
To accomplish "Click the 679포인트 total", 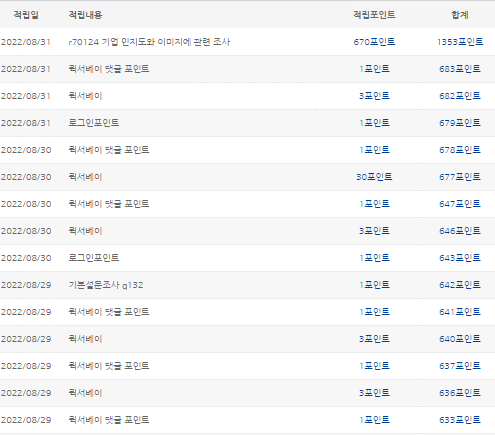I will pos(460,123).
